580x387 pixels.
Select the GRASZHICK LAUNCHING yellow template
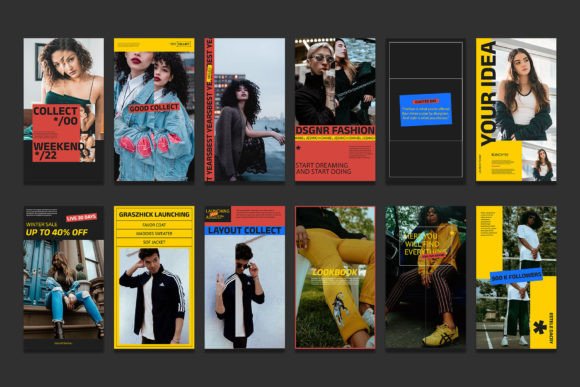(x=154, y=277)
